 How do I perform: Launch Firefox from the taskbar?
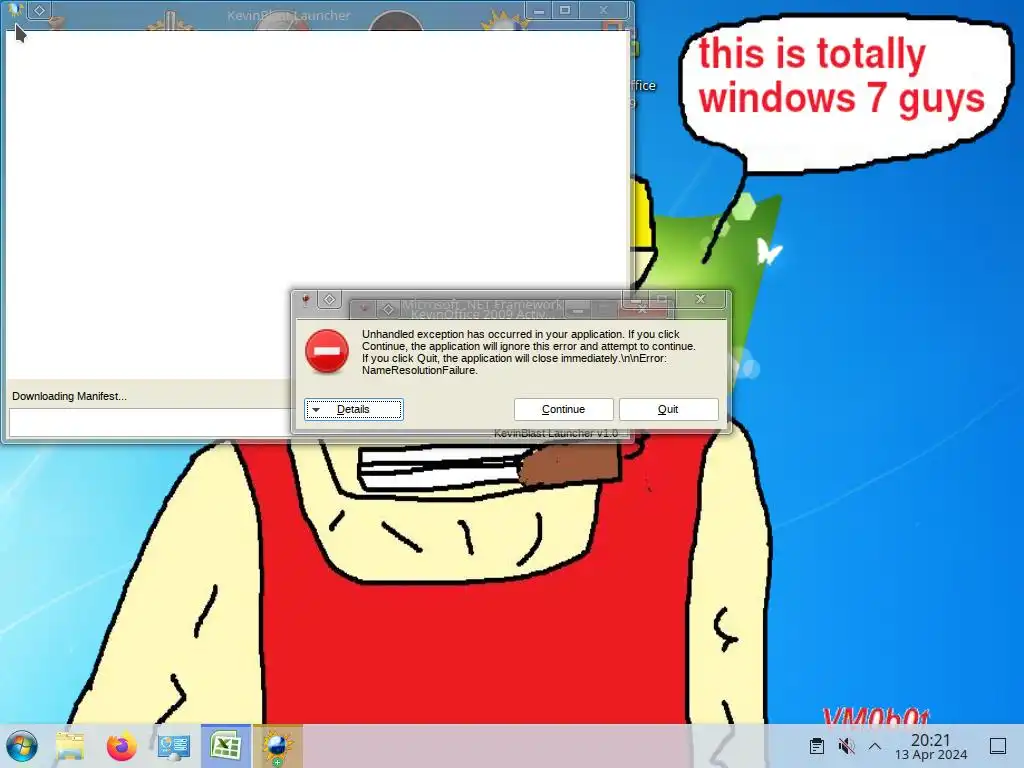pos(121,746)
